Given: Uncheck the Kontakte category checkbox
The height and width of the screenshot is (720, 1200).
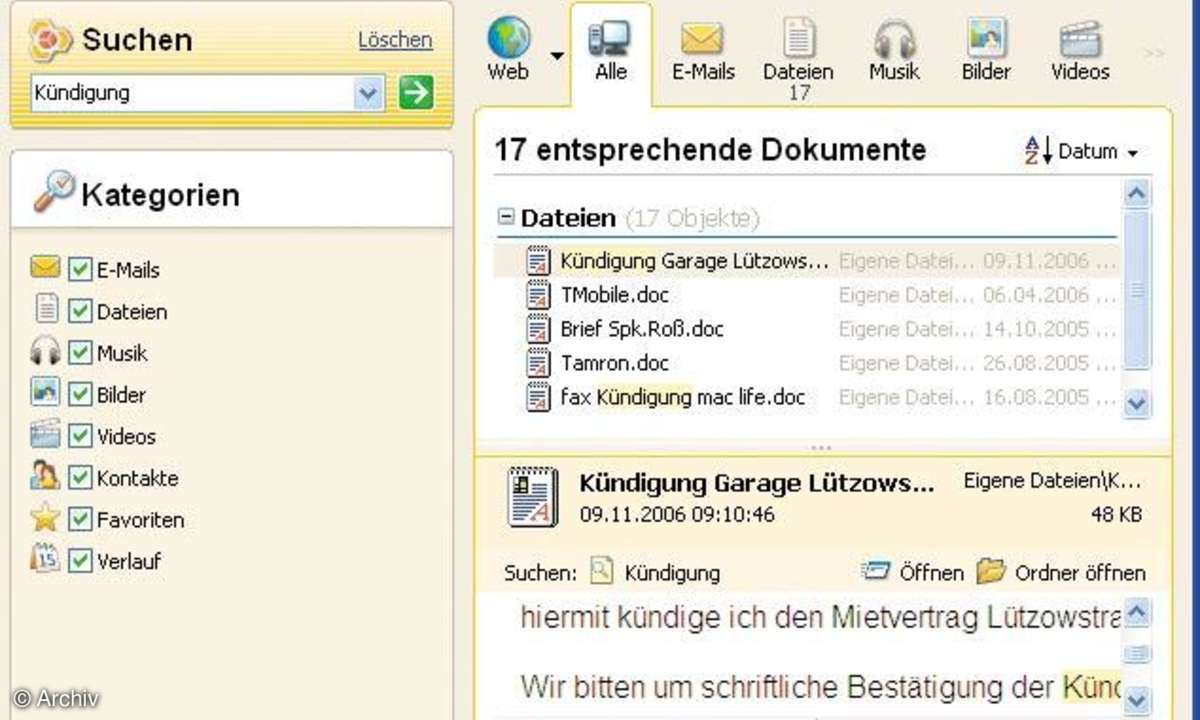Looking at the screenshot, I should tap(81, 478).
